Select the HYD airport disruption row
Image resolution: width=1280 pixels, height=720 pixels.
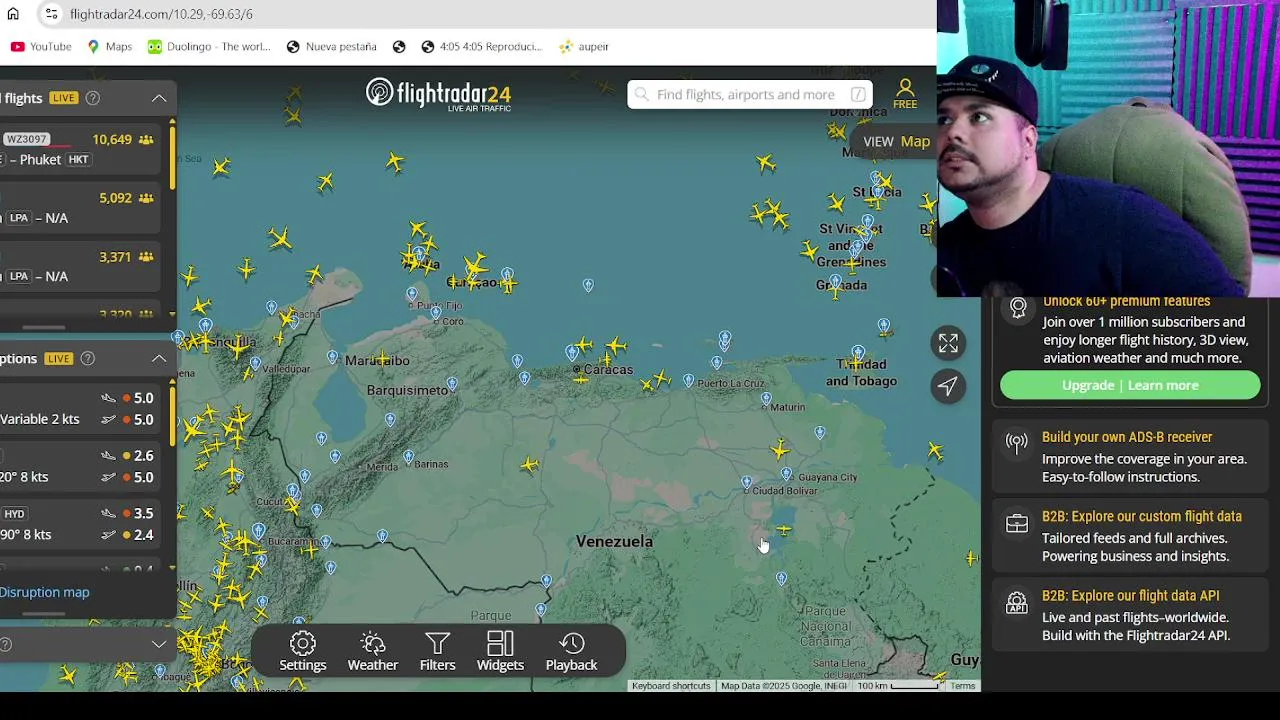point(80,524)
